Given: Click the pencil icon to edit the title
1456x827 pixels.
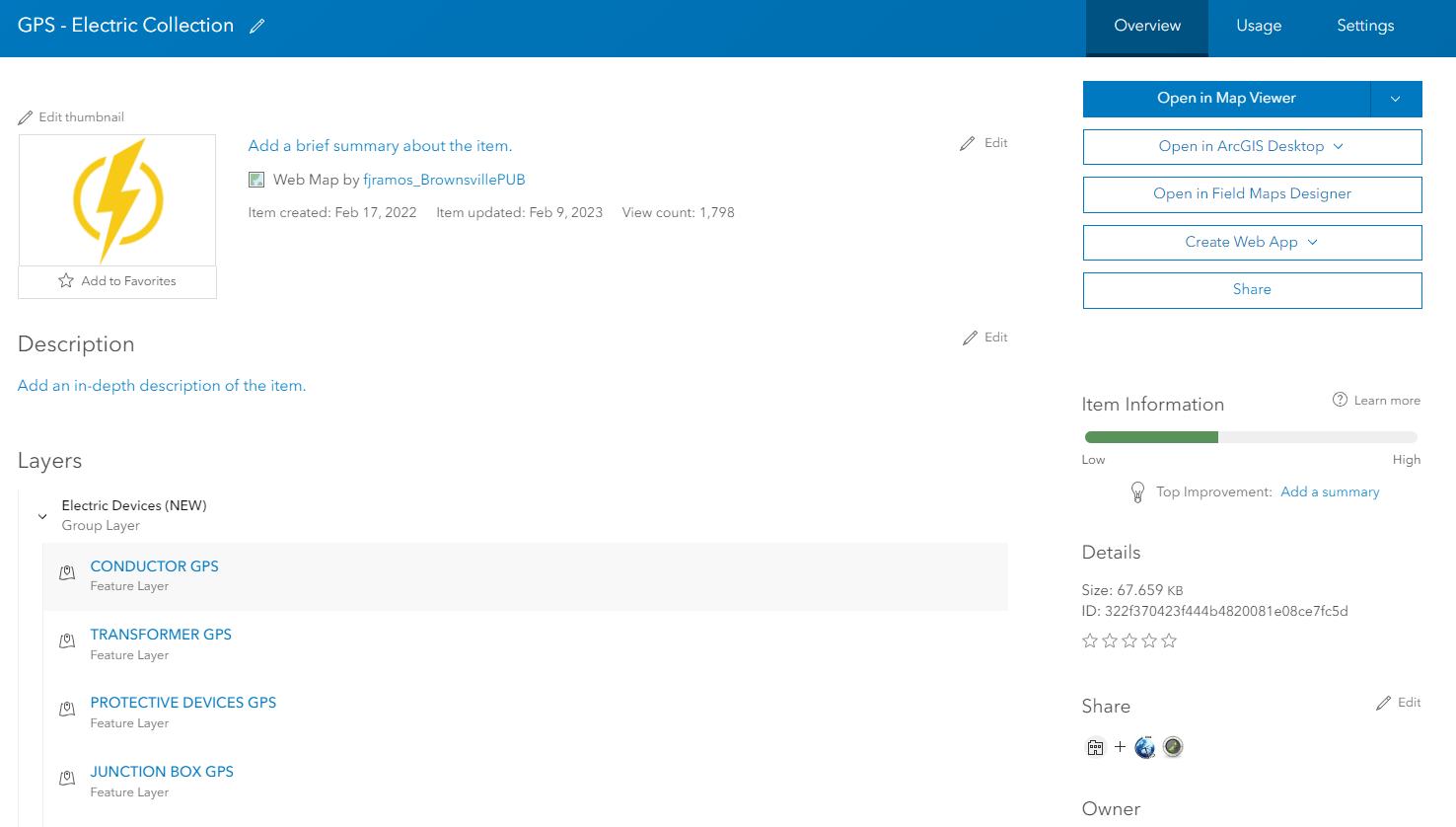Looking at the screenshot, I should [256, 25].
